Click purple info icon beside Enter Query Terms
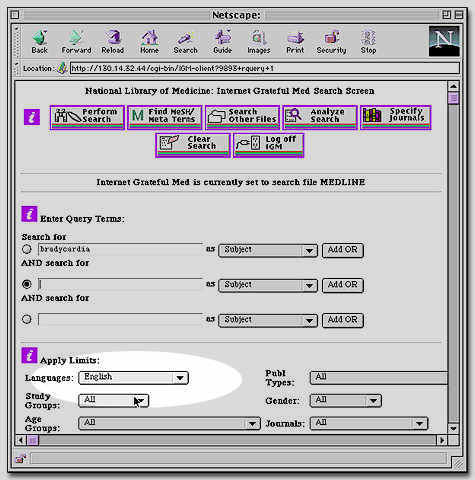The height and width of the screenshot is (480, 475). pos(29,214)
